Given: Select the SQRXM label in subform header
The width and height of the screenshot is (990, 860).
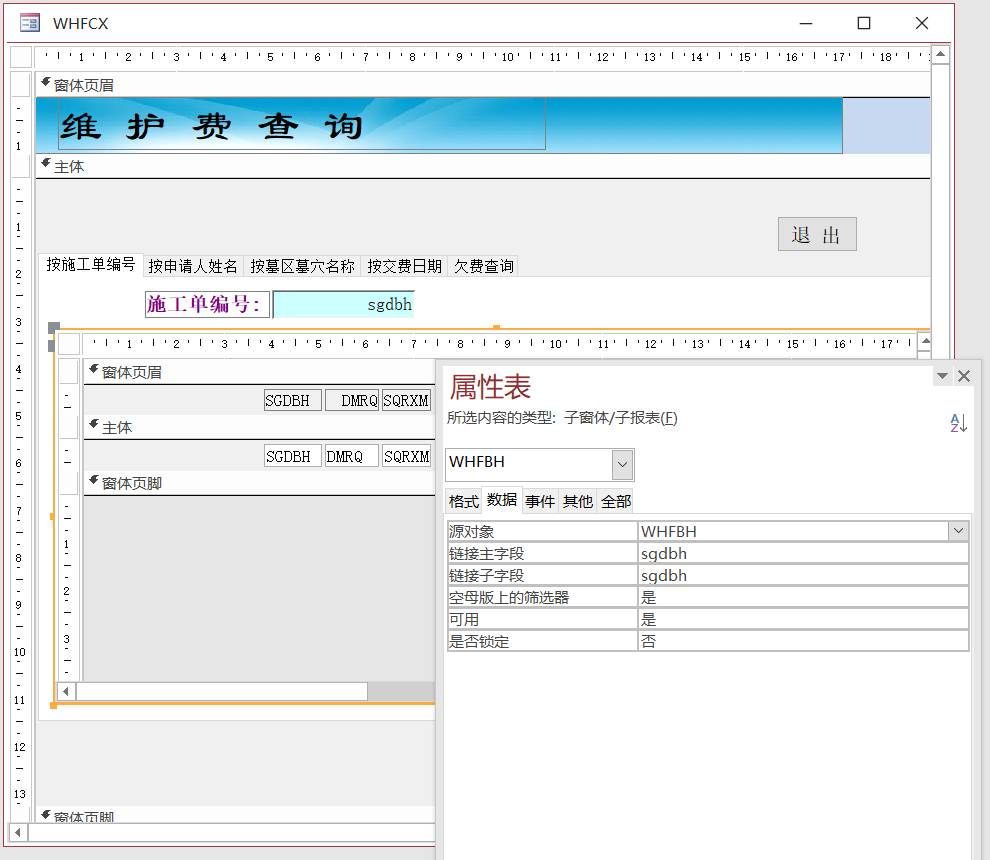Looking at the screenshot, I should click(406, 400).
